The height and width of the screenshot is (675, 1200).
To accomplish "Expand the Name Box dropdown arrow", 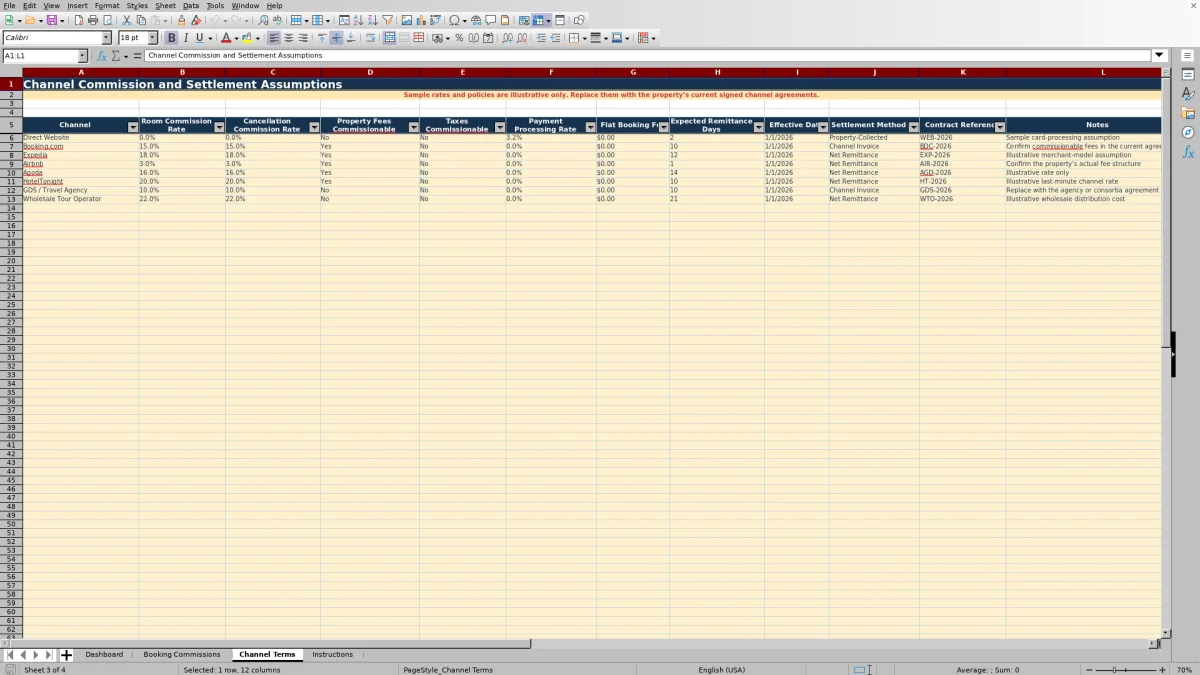I will (x=82, y=56).
